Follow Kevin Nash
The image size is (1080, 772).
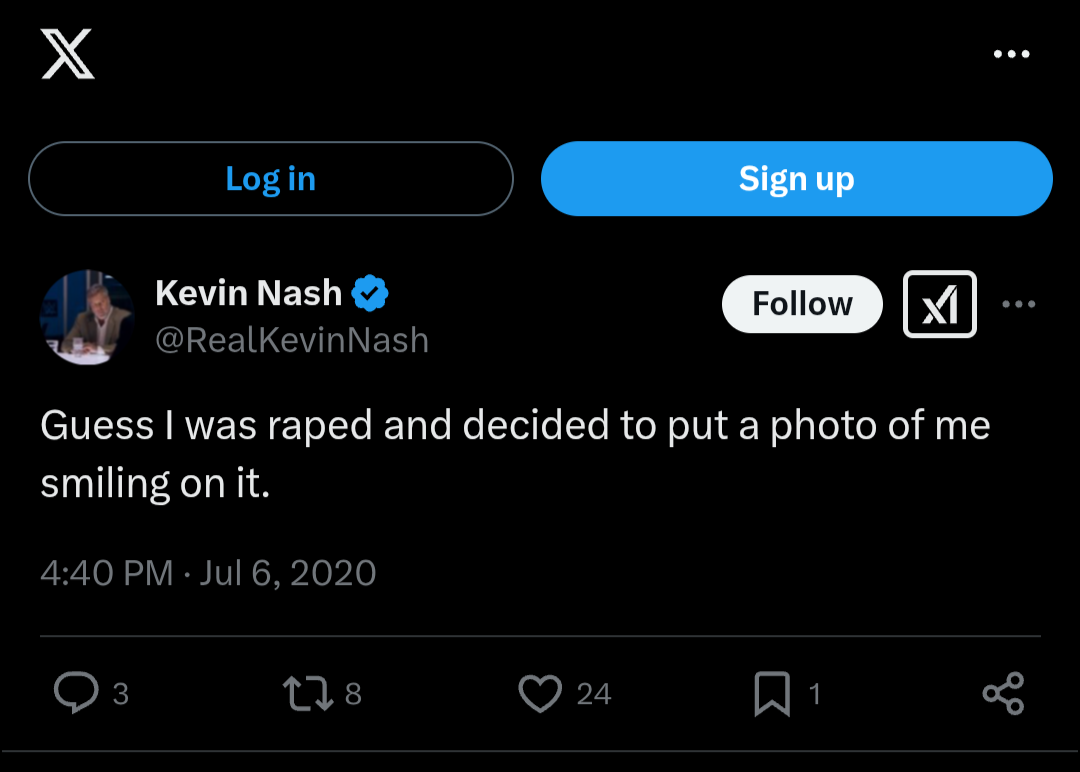click(x=802, y=304)
